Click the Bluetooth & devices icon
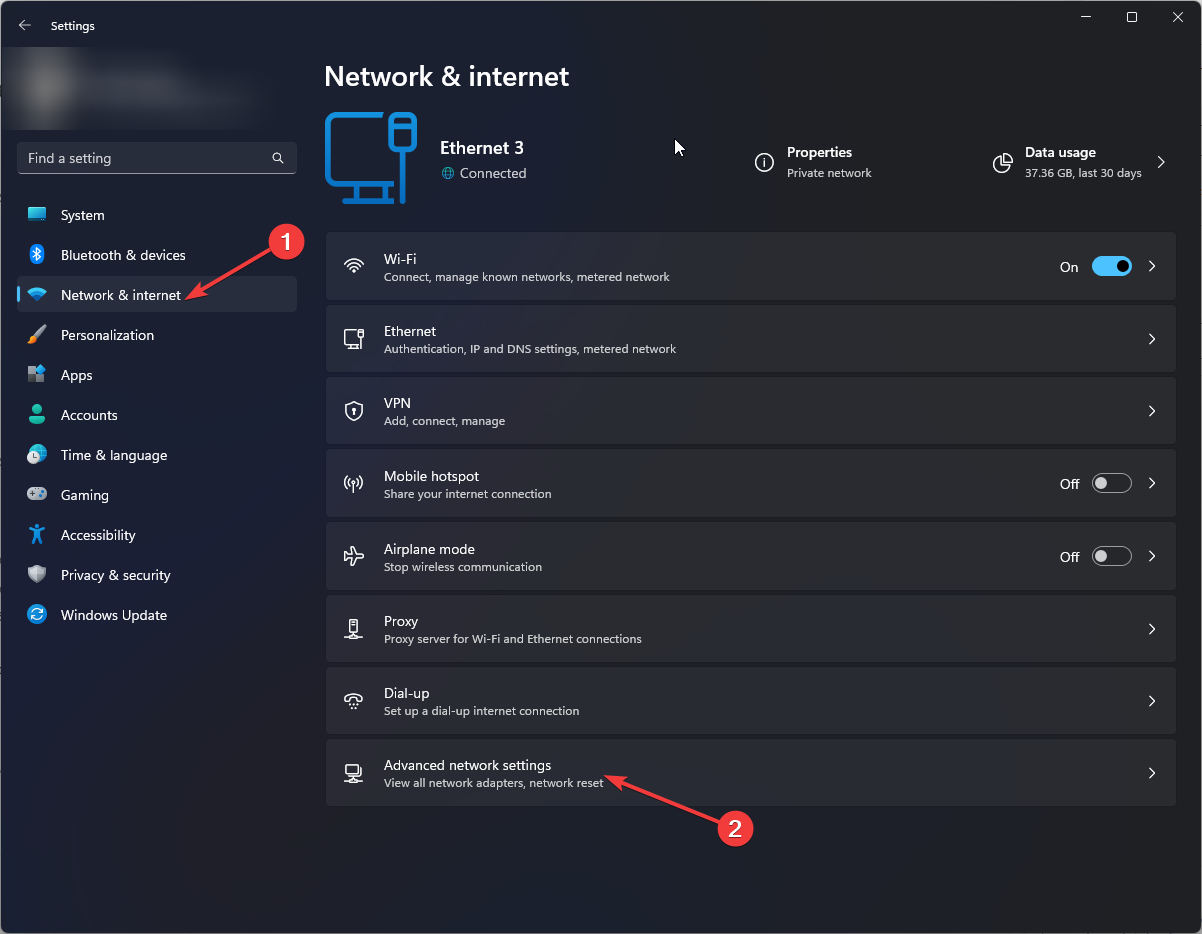 tap(37, 255)
